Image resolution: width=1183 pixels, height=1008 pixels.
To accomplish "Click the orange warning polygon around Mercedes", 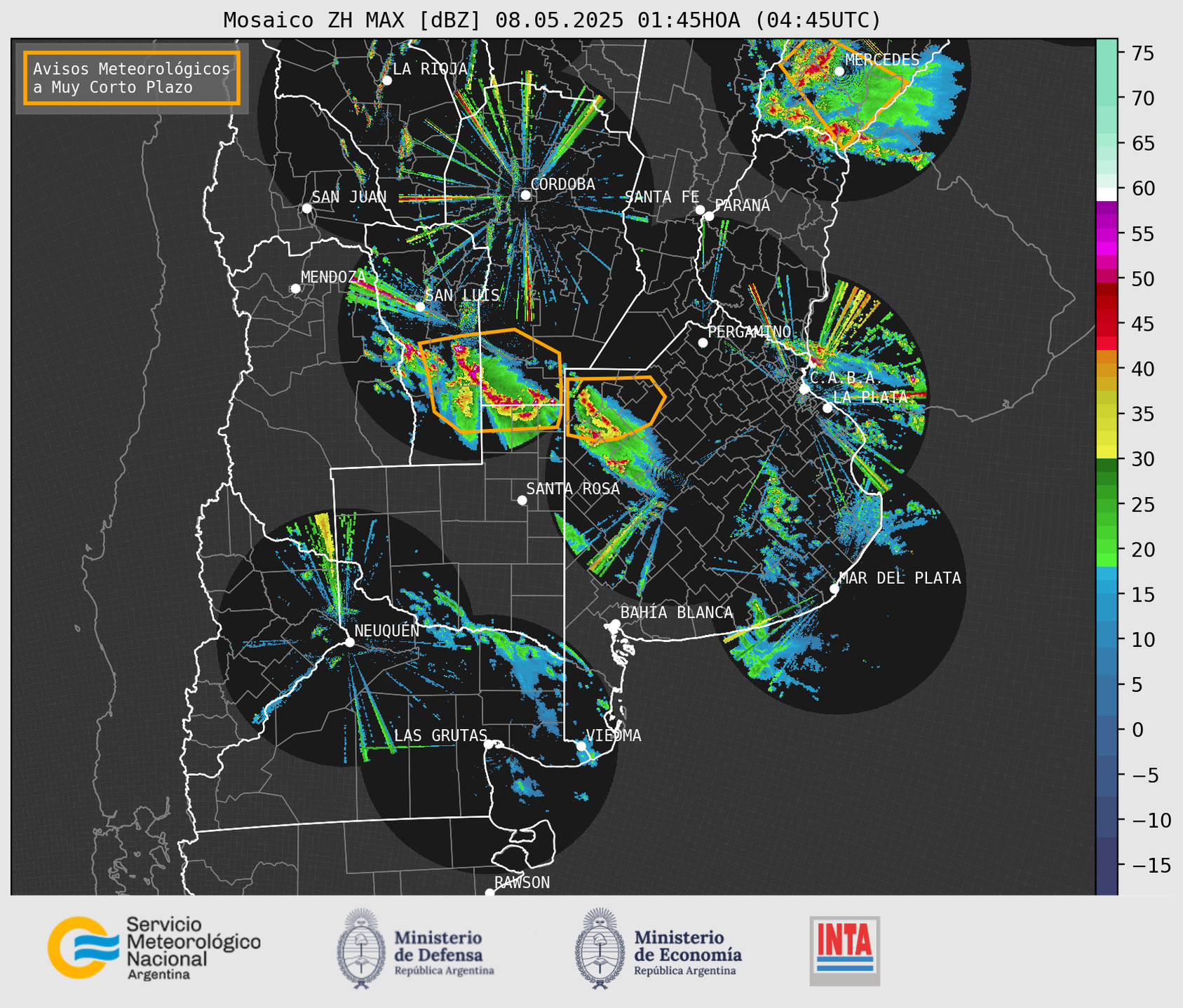I will pyautogui.click(x=844, y=92).
